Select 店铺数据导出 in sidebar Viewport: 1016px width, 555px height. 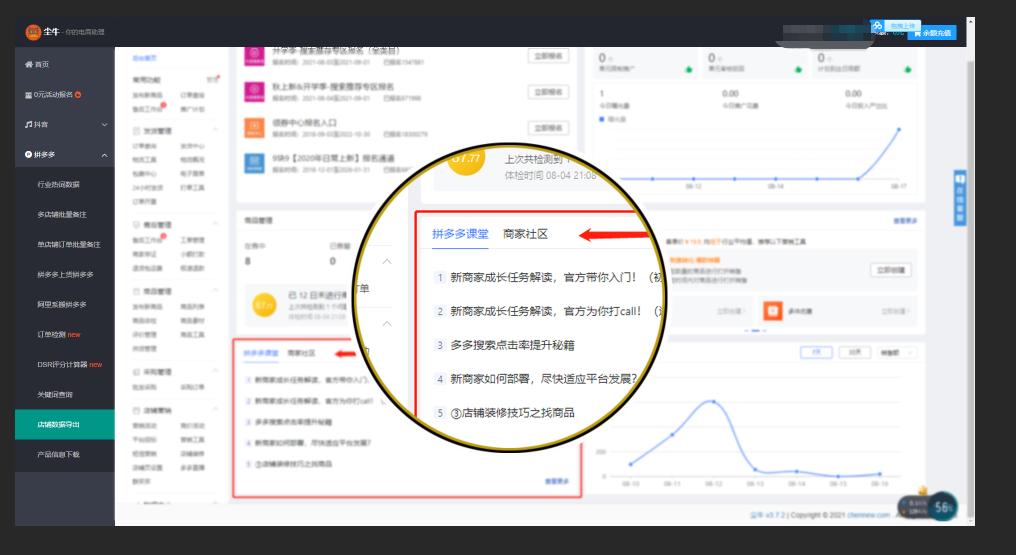[x=65, y=425]
